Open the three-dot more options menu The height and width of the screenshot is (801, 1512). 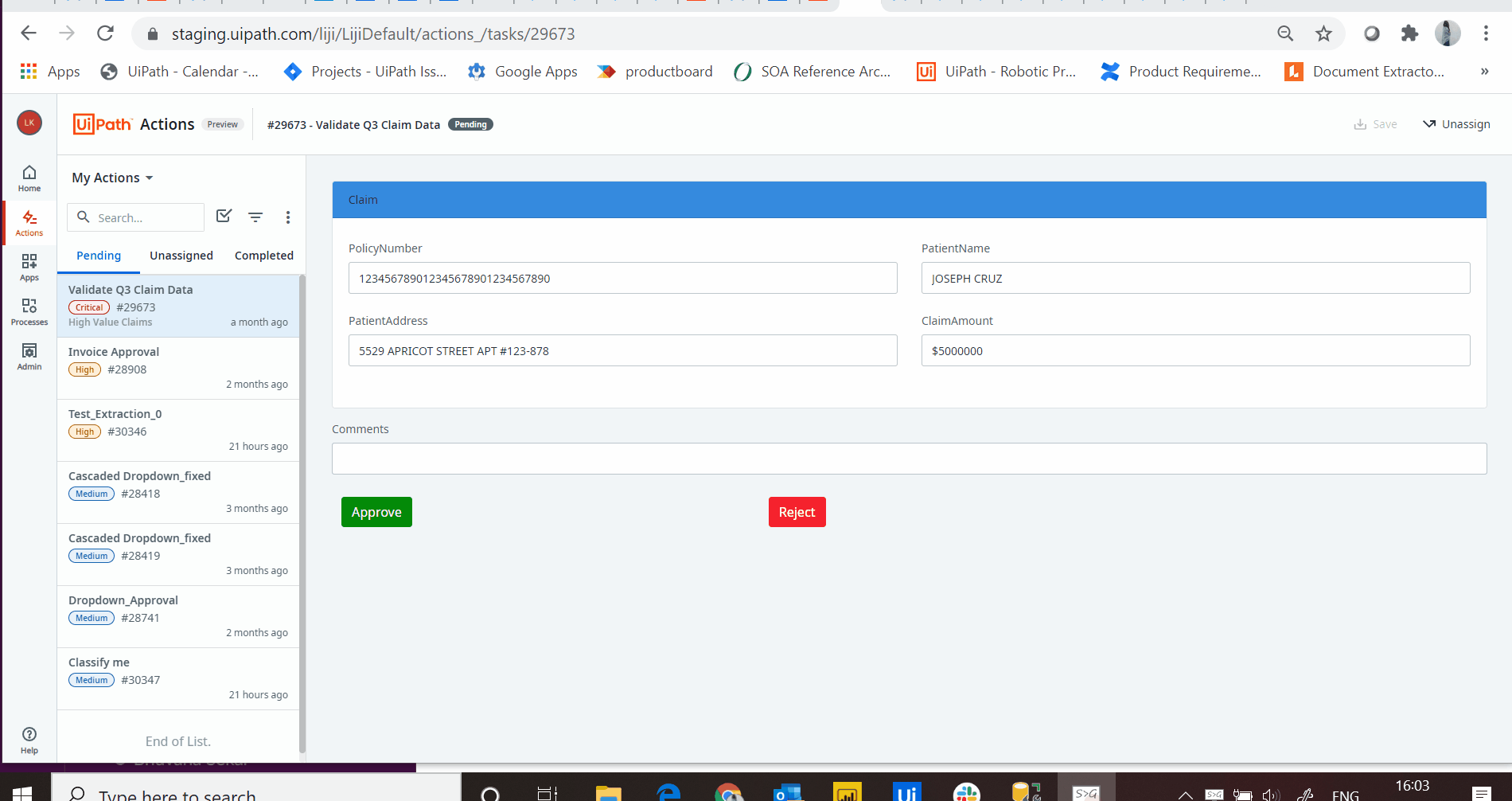pyautogui.click(x=288, y=217)
